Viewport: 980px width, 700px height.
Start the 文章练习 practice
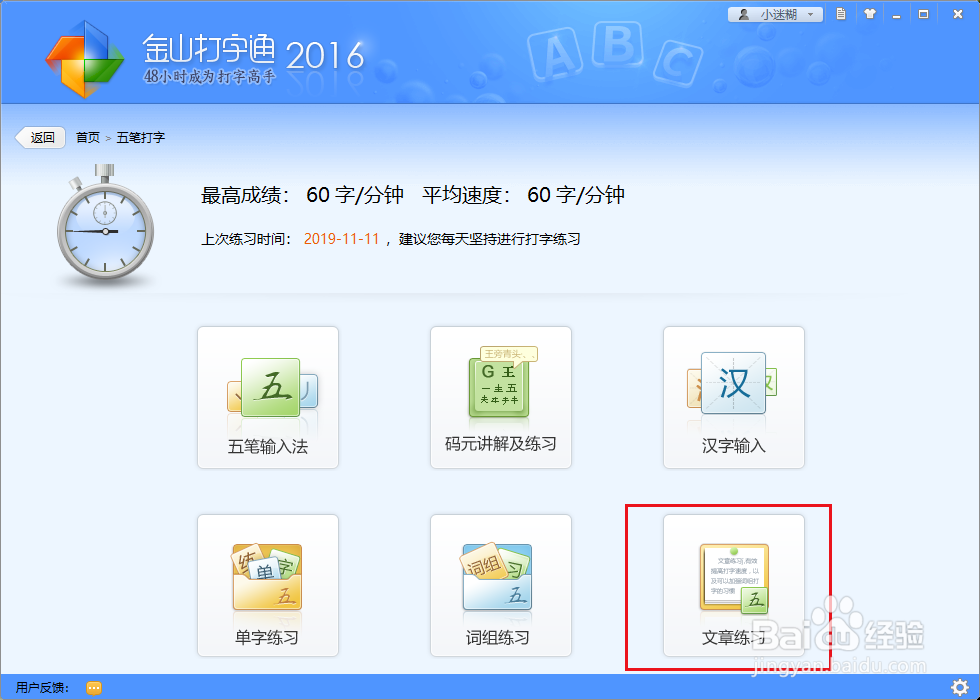[x=734, y=586]
